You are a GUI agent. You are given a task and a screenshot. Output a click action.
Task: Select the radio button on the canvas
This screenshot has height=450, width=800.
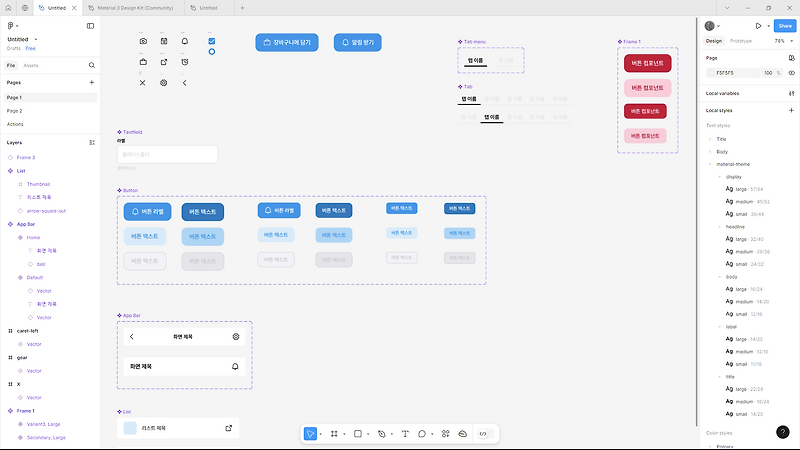tap(212, 52)
